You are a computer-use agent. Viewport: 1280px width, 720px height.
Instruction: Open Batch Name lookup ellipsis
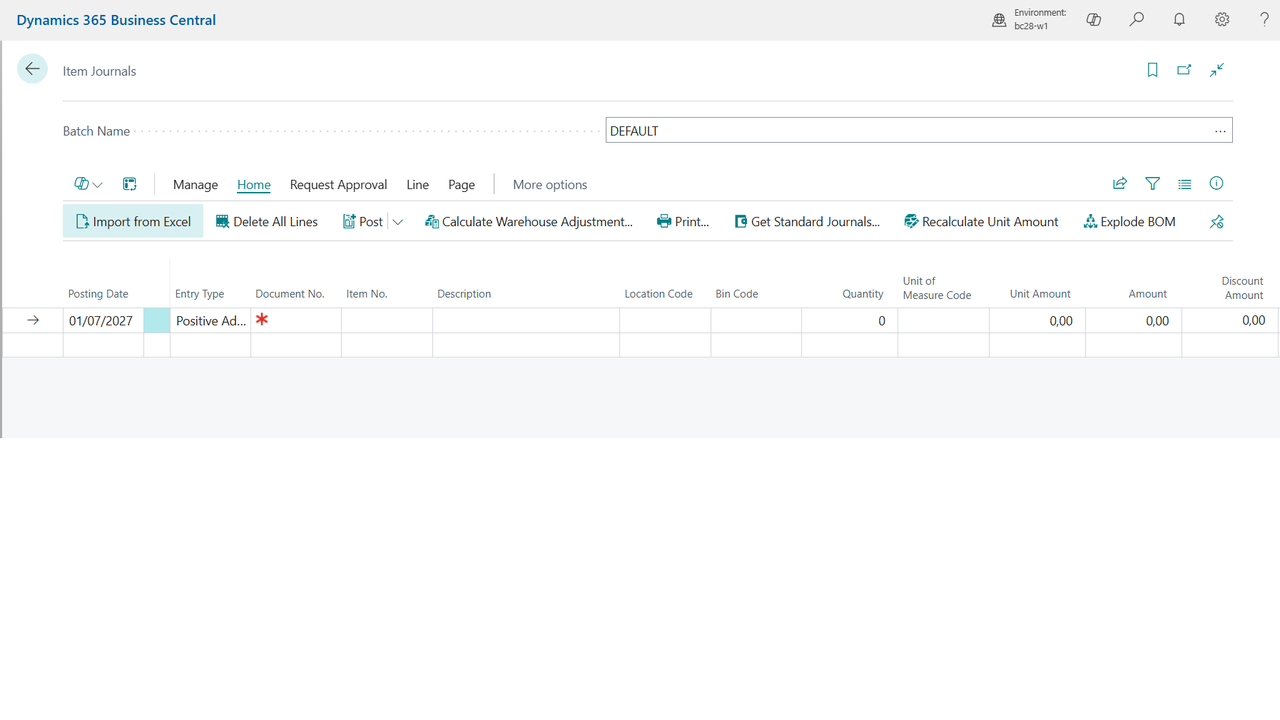click(1220, 131)
